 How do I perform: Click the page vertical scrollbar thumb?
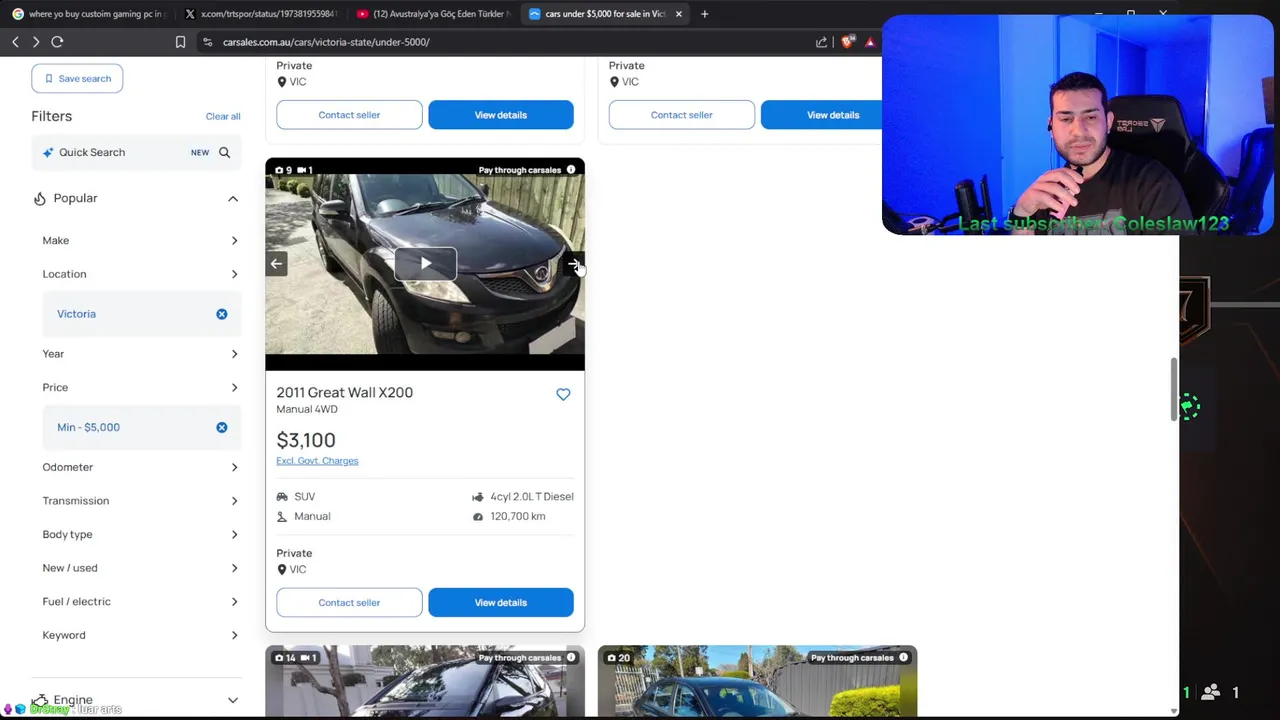pos(1174,388)
